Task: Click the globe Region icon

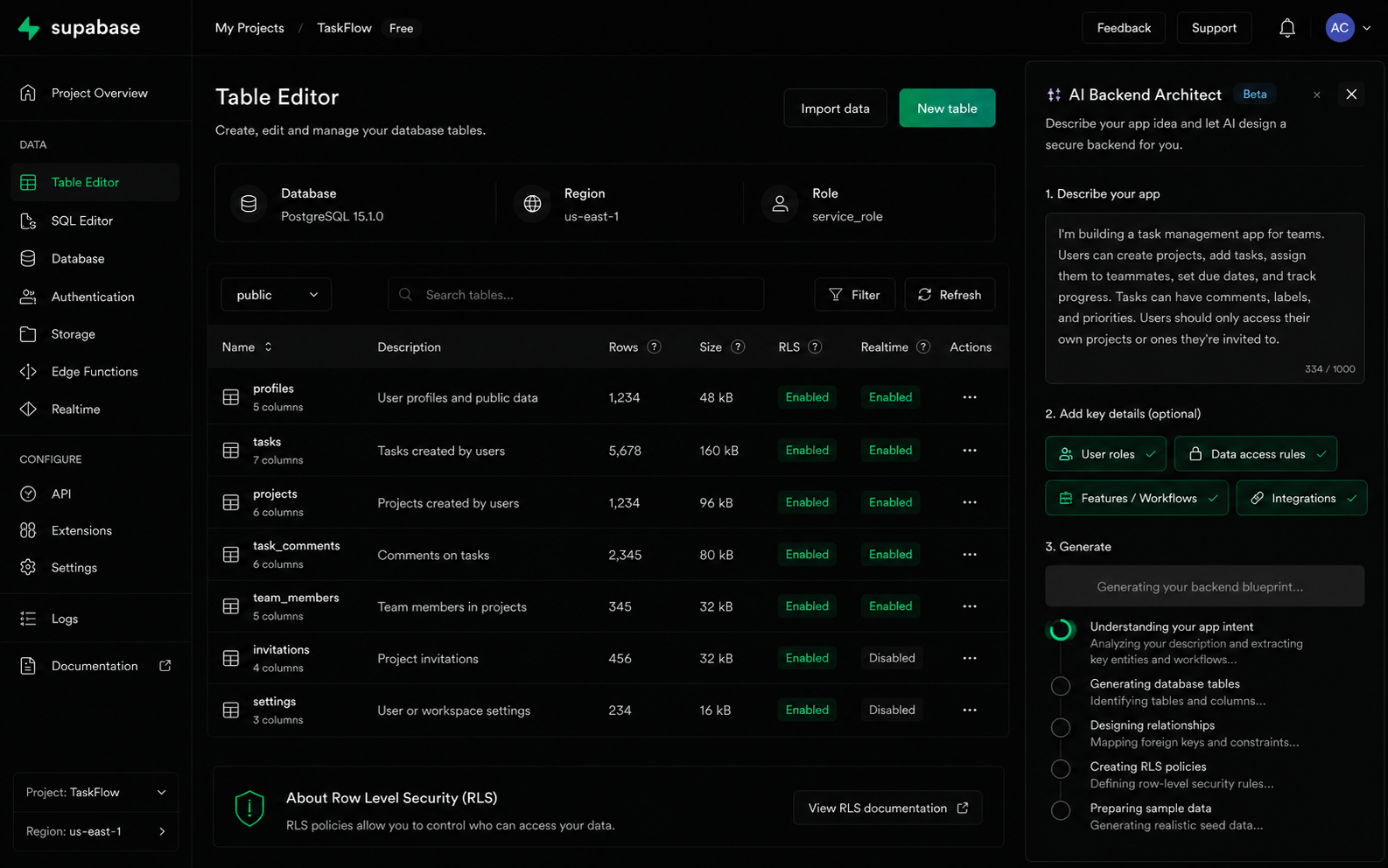Action: coord(532,204)
